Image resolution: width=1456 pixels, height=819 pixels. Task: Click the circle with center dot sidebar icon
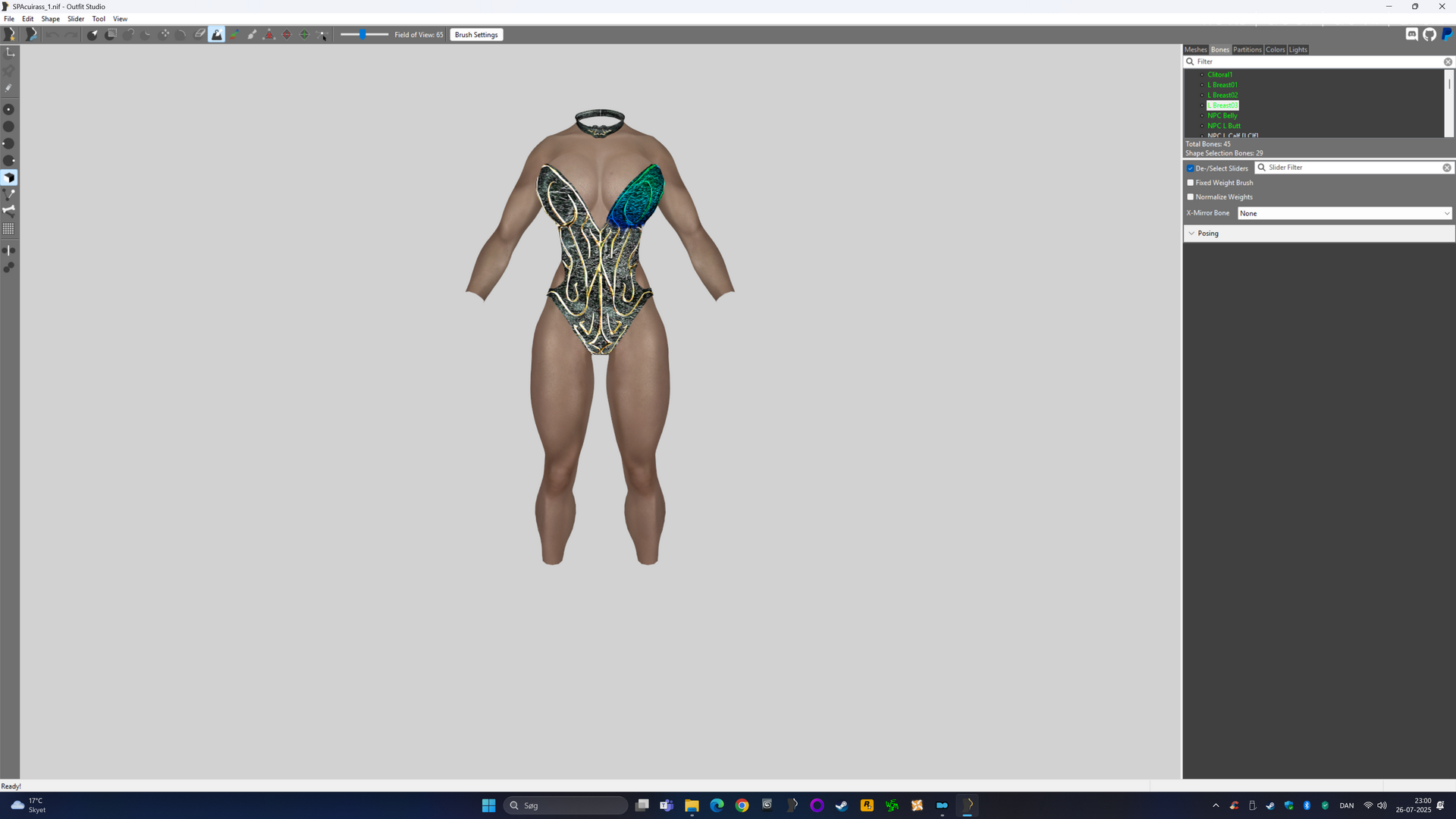click(9, 110)
